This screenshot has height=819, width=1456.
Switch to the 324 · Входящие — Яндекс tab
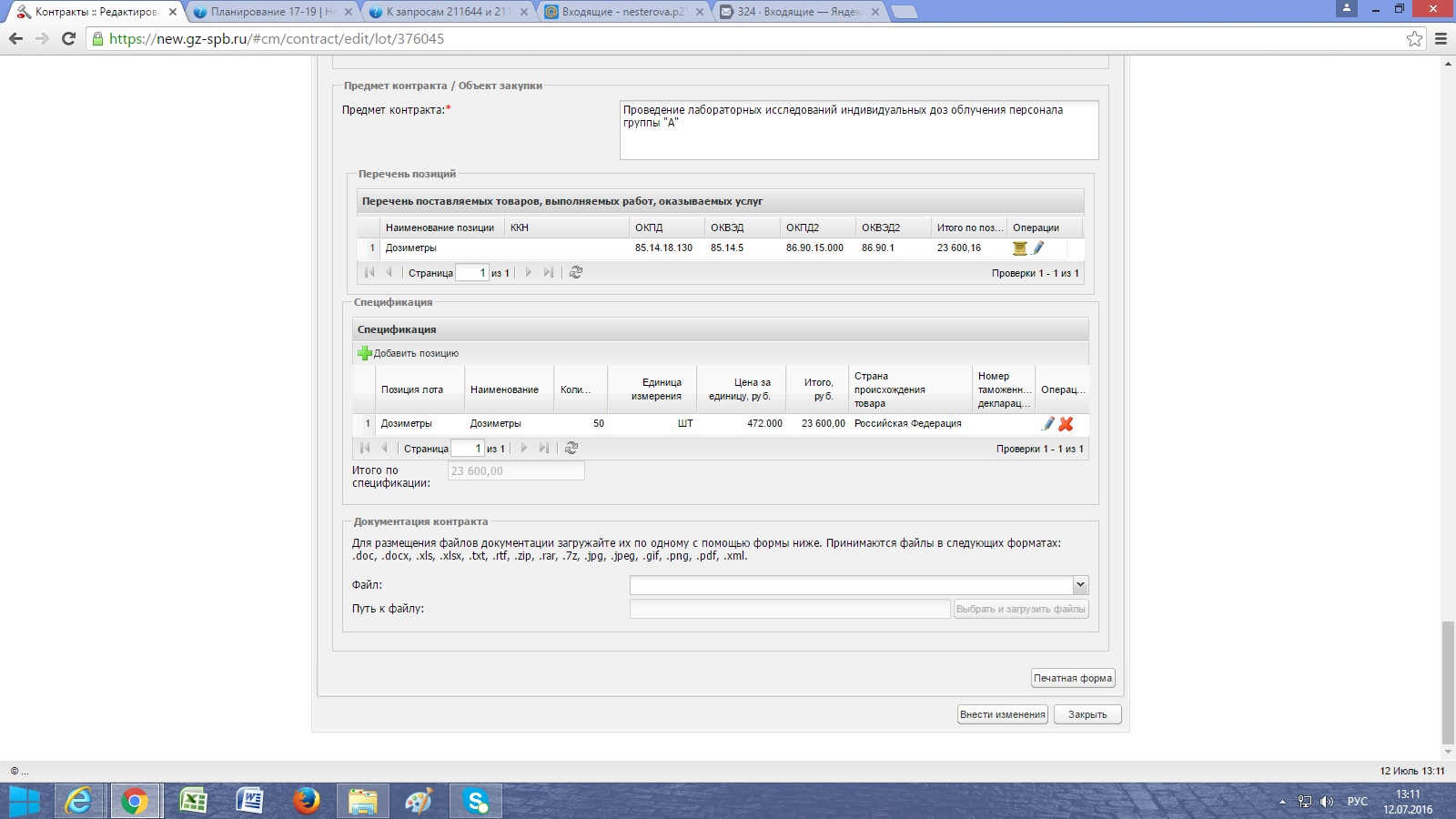click(800, 12)
